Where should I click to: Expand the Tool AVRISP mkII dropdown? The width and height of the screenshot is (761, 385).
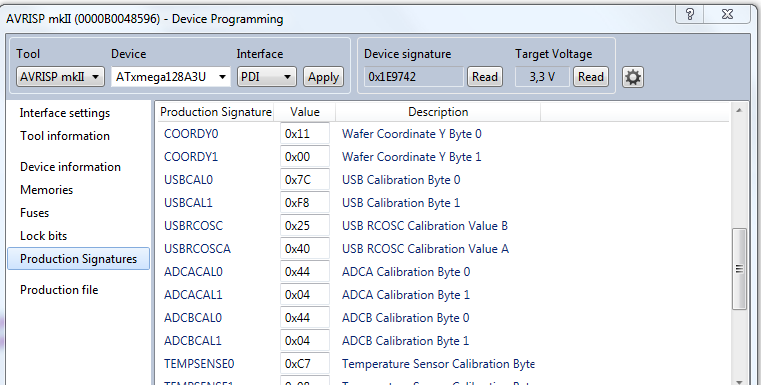point(60,77)
